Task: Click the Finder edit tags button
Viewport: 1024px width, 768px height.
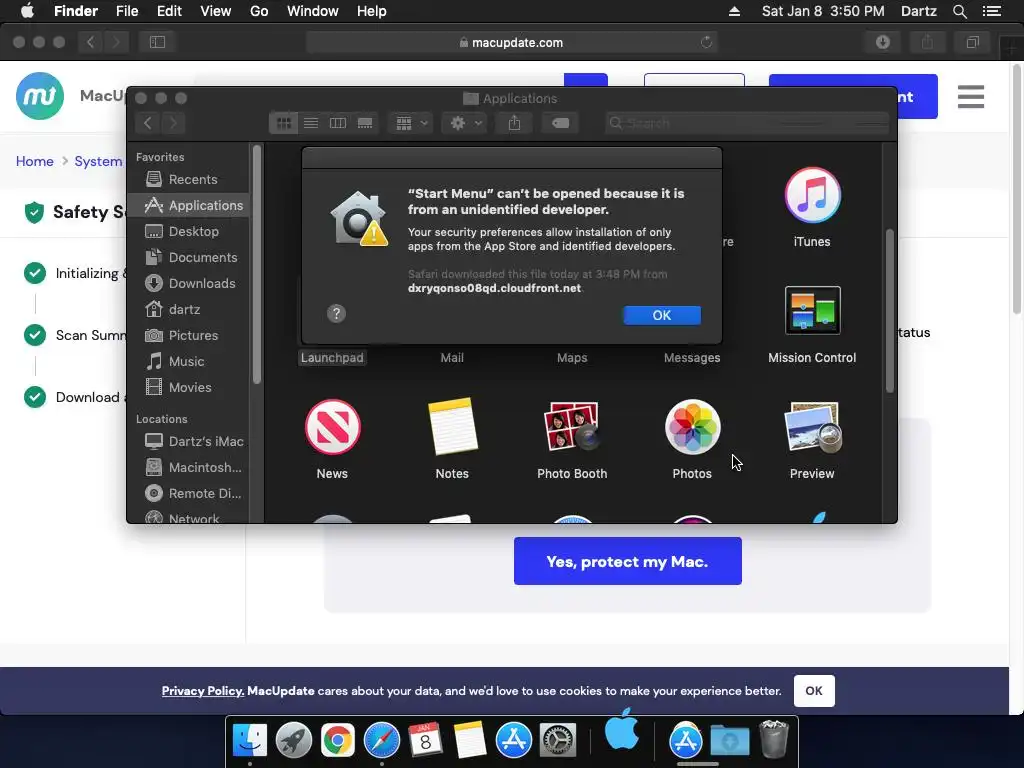Action: point(560,123)
